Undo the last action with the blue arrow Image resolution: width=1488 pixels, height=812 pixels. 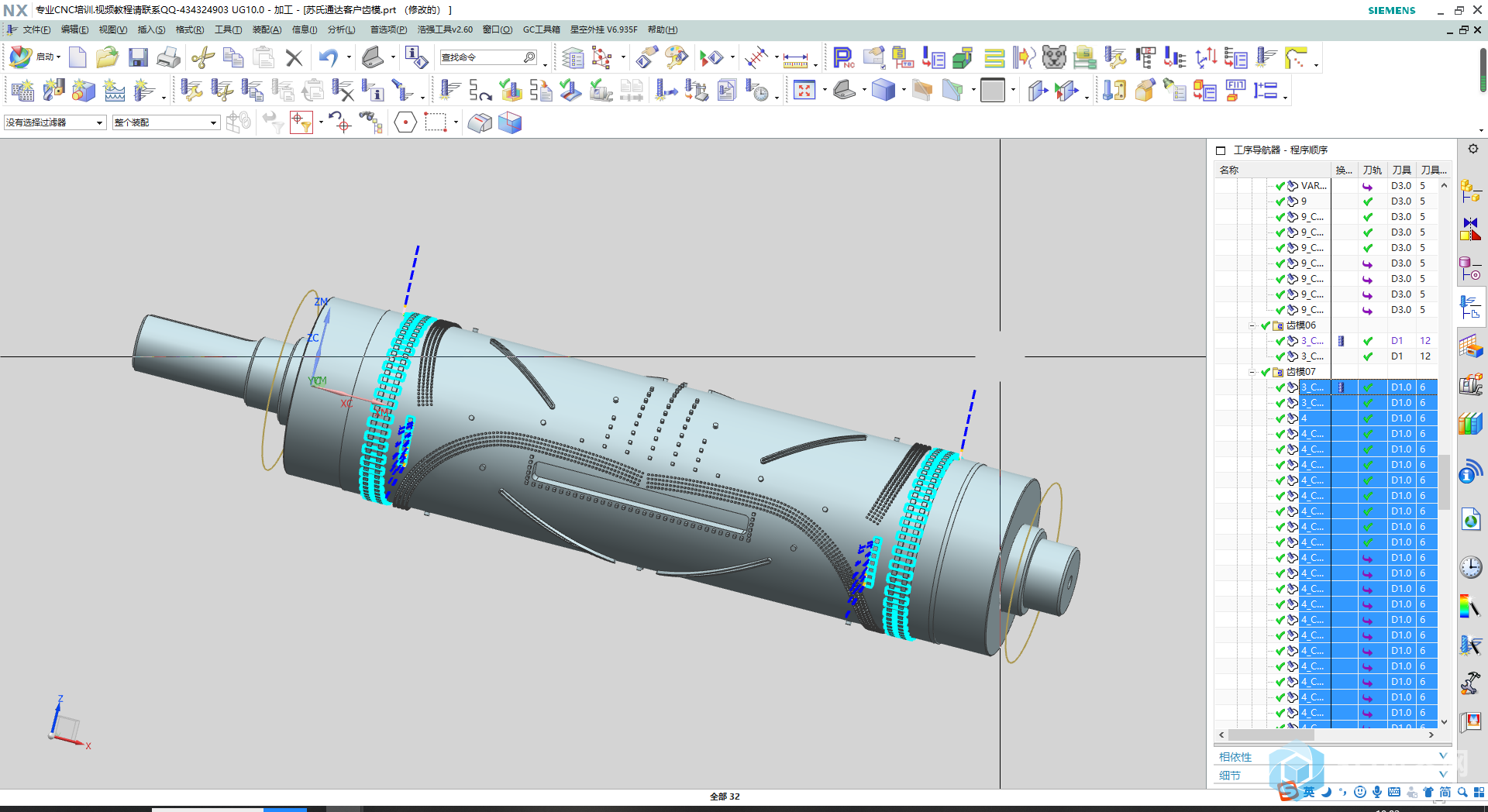(329, 57)
